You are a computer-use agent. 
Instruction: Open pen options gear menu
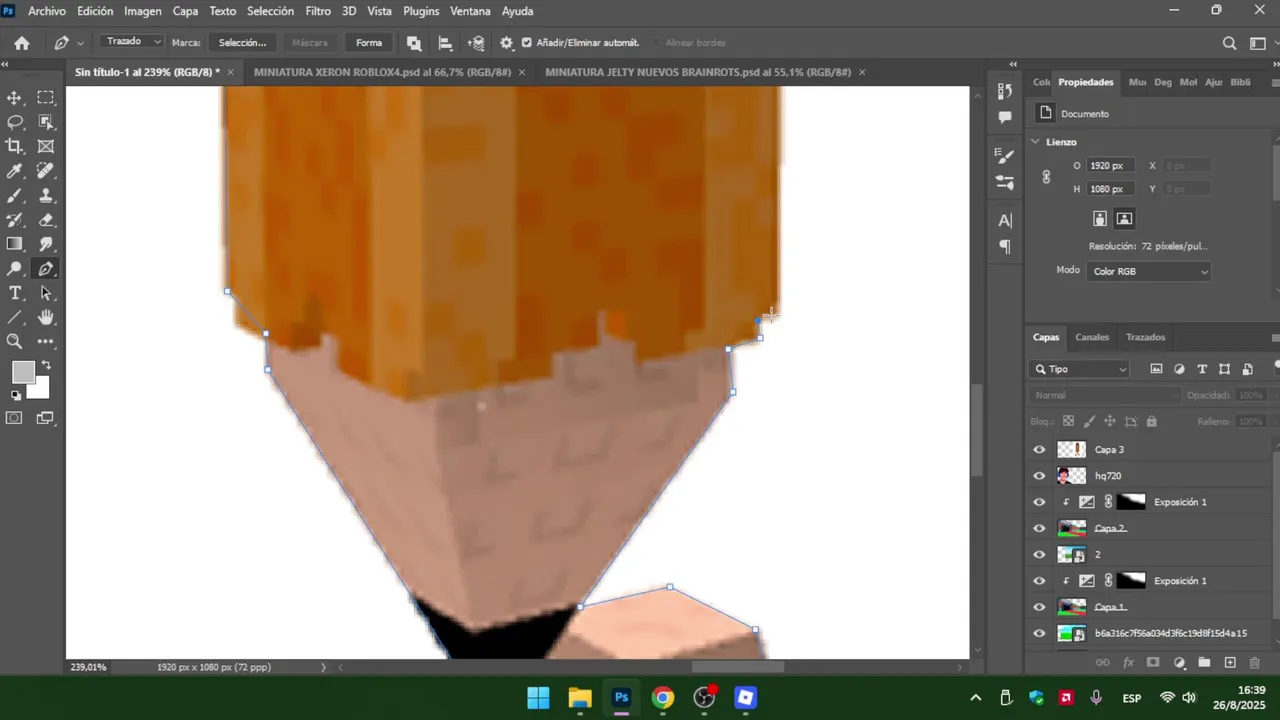pyautogui.click(x=507, y=43)
